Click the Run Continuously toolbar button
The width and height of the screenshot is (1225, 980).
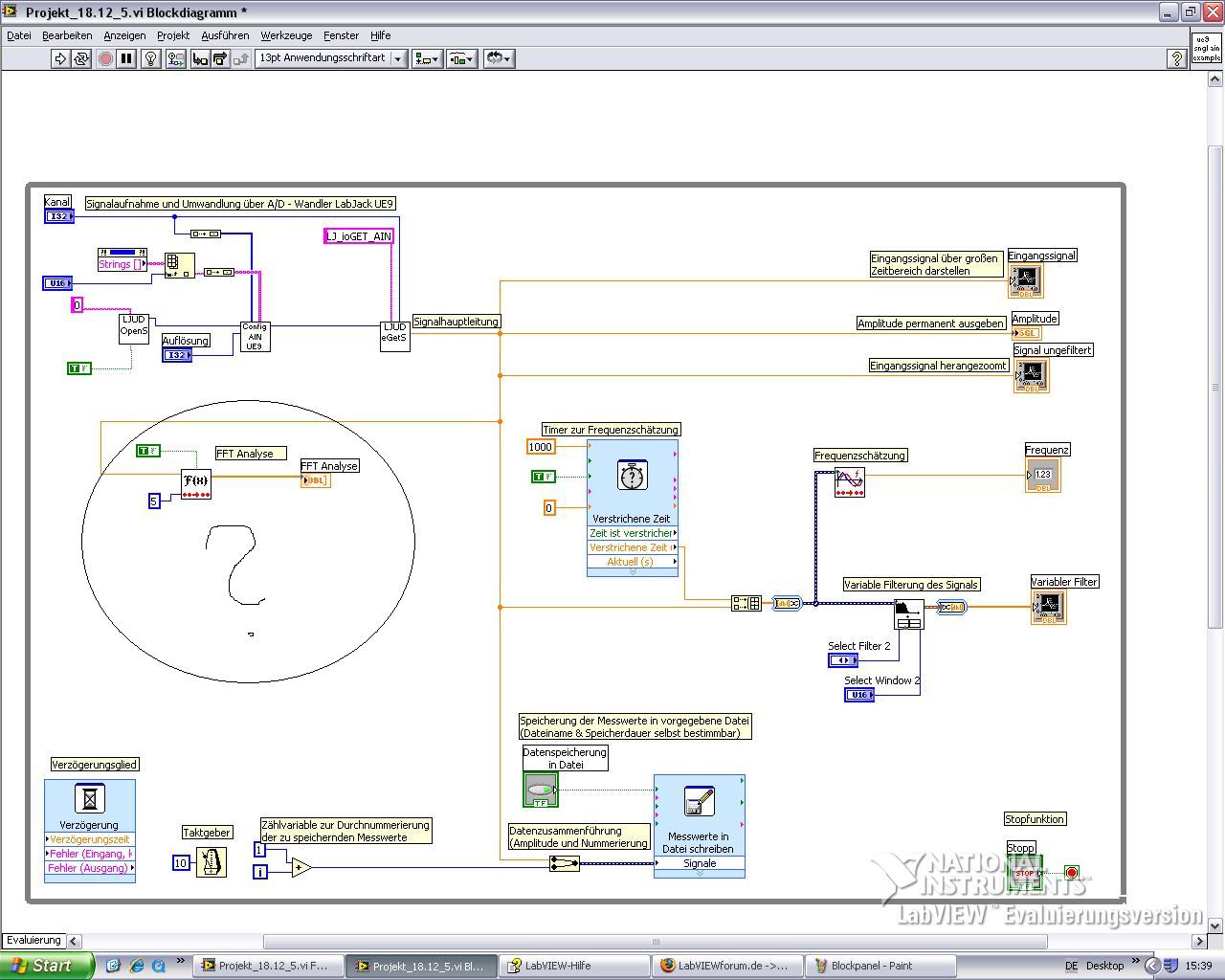click(x=81, y=58)
